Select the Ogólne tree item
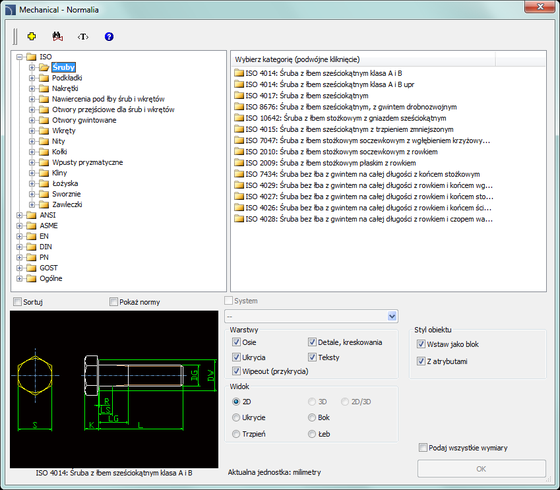 51,278
